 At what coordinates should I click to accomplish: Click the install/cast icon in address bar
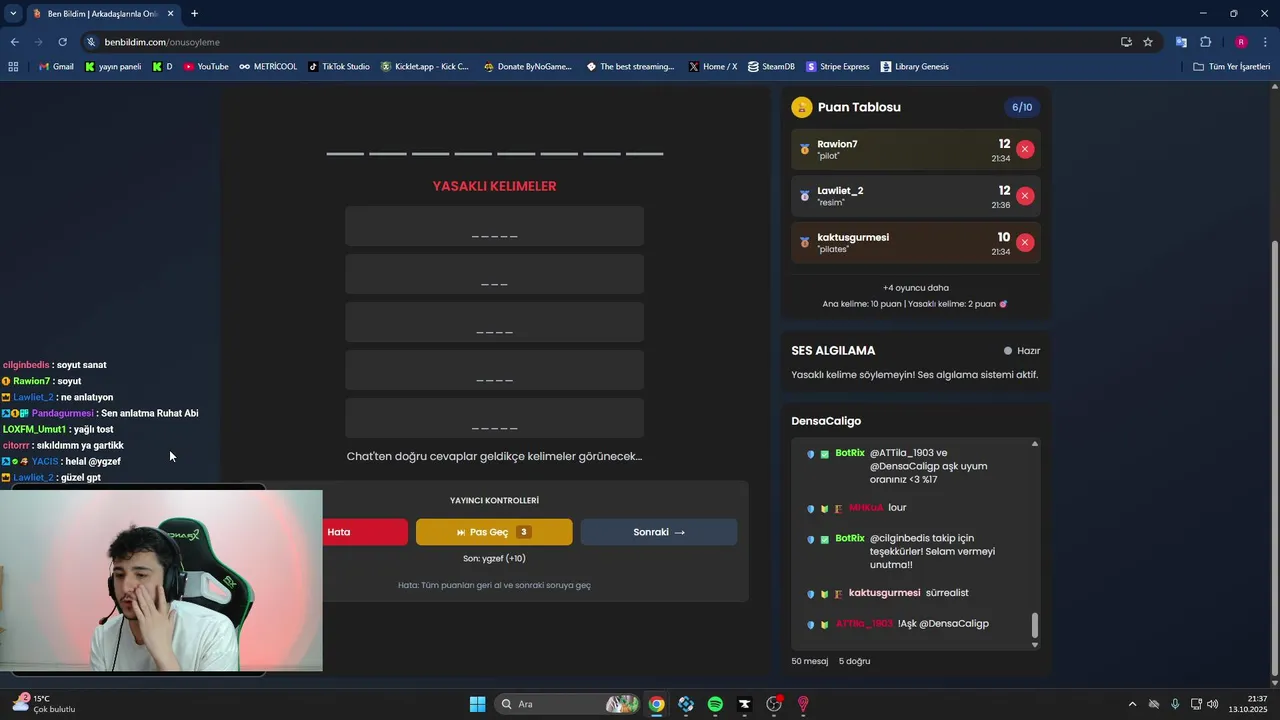click(x=1126, y=42)
